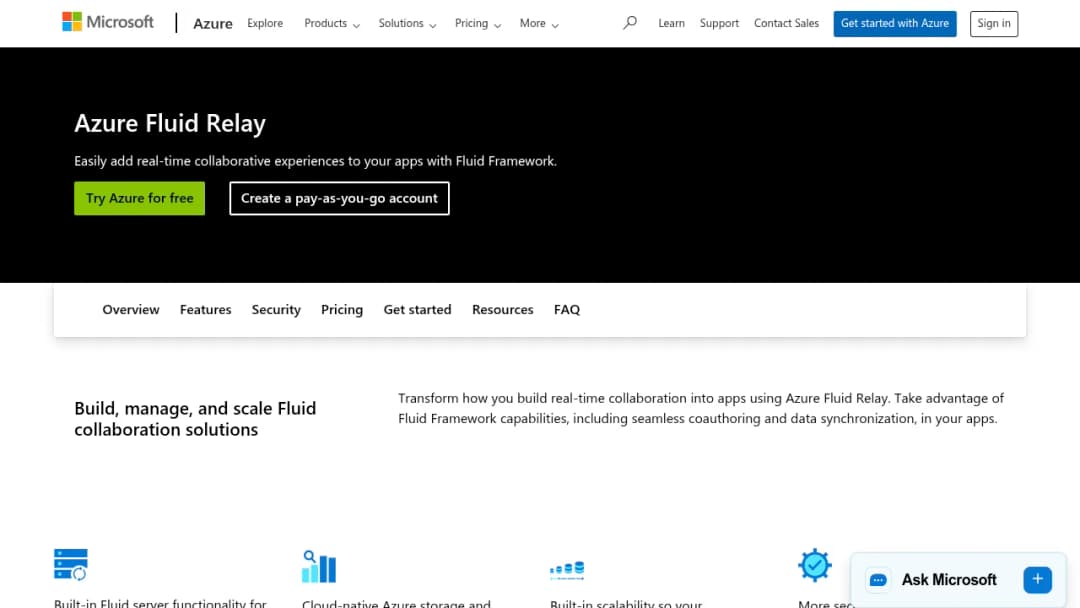Expand Ask Microsoft with plus button

1037,580
